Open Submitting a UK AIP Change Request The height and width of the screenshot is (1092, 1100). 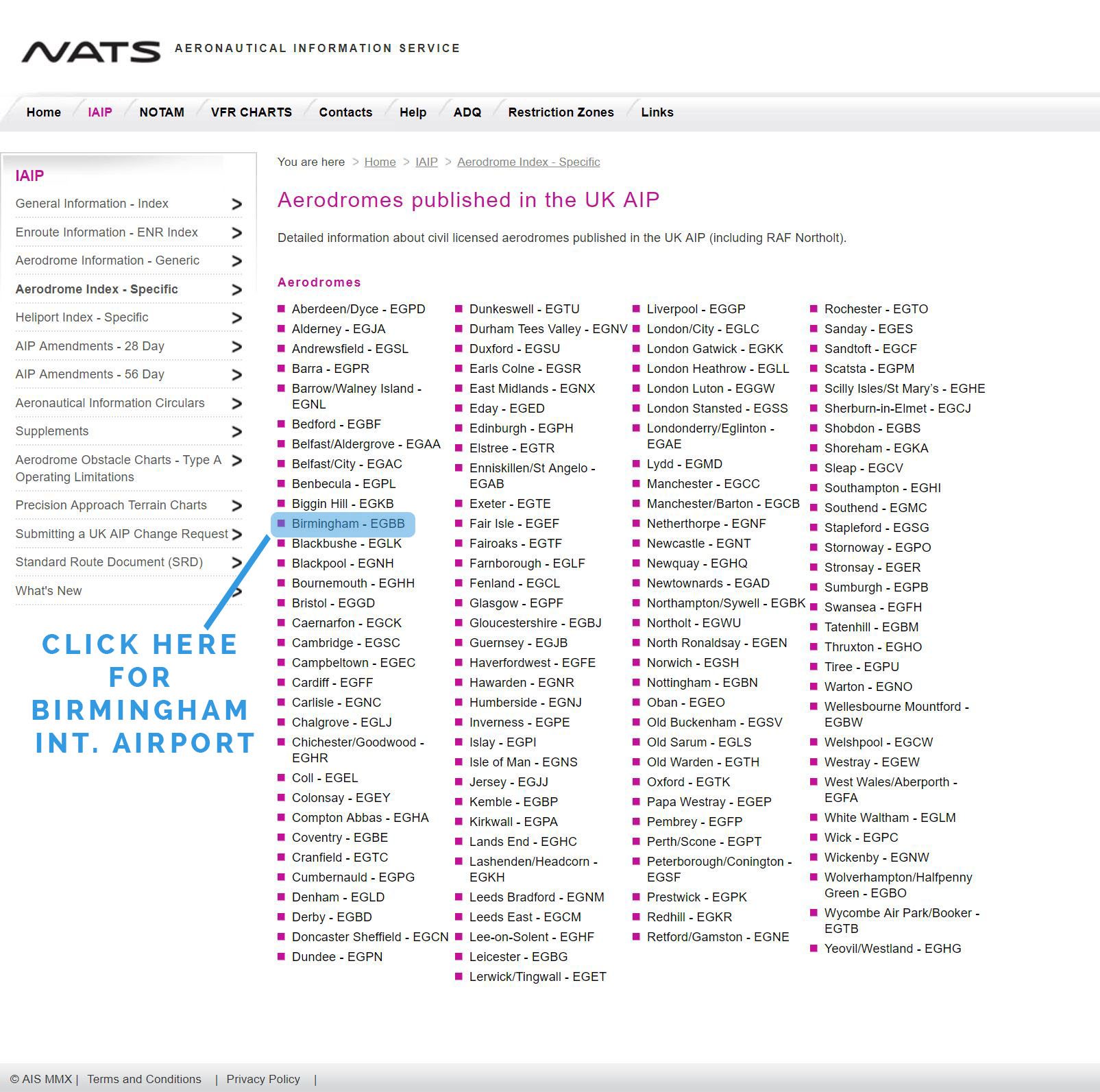coord(122,534)
